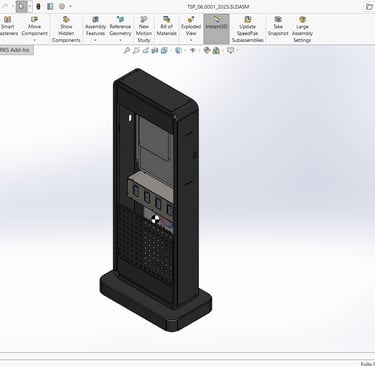The image size is (375, 366).
Task: Start a New Motion Study
Action: (144, 29)
